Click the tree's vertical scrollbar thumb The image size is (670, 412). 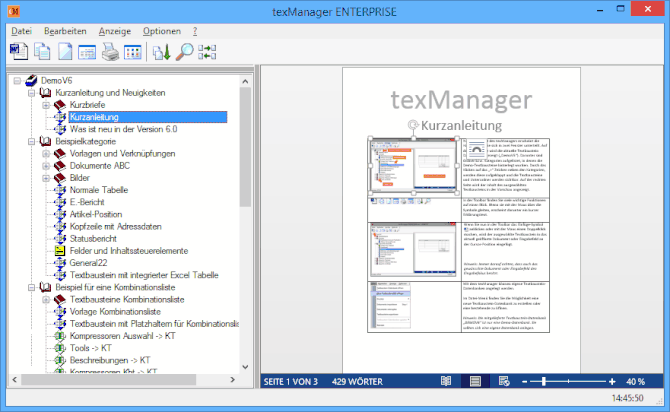[245, 147]
